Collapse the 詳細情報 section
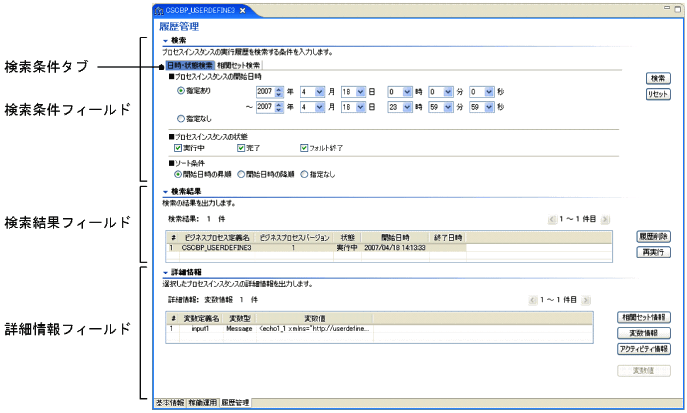This screenshot has width=687, height=413. point(166,273)
